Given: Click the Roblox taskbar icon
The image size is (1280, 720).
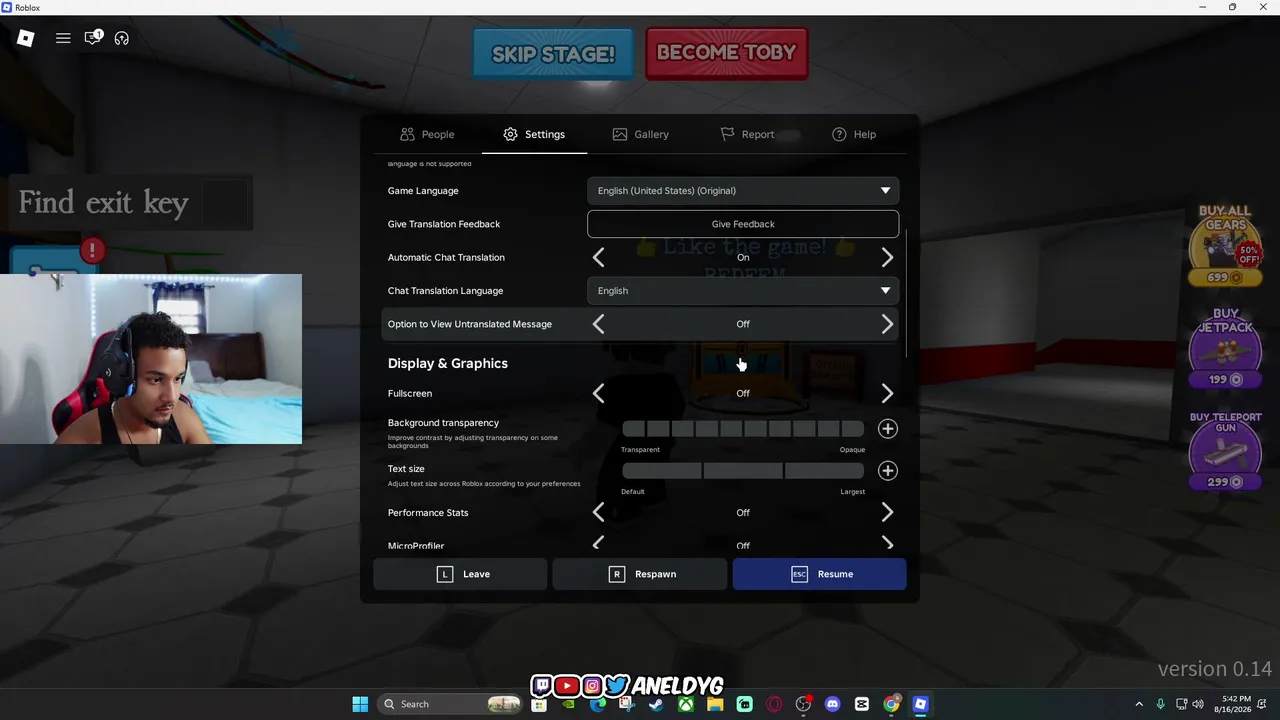Looking at the screenshot, I should (x=921, y=704).
